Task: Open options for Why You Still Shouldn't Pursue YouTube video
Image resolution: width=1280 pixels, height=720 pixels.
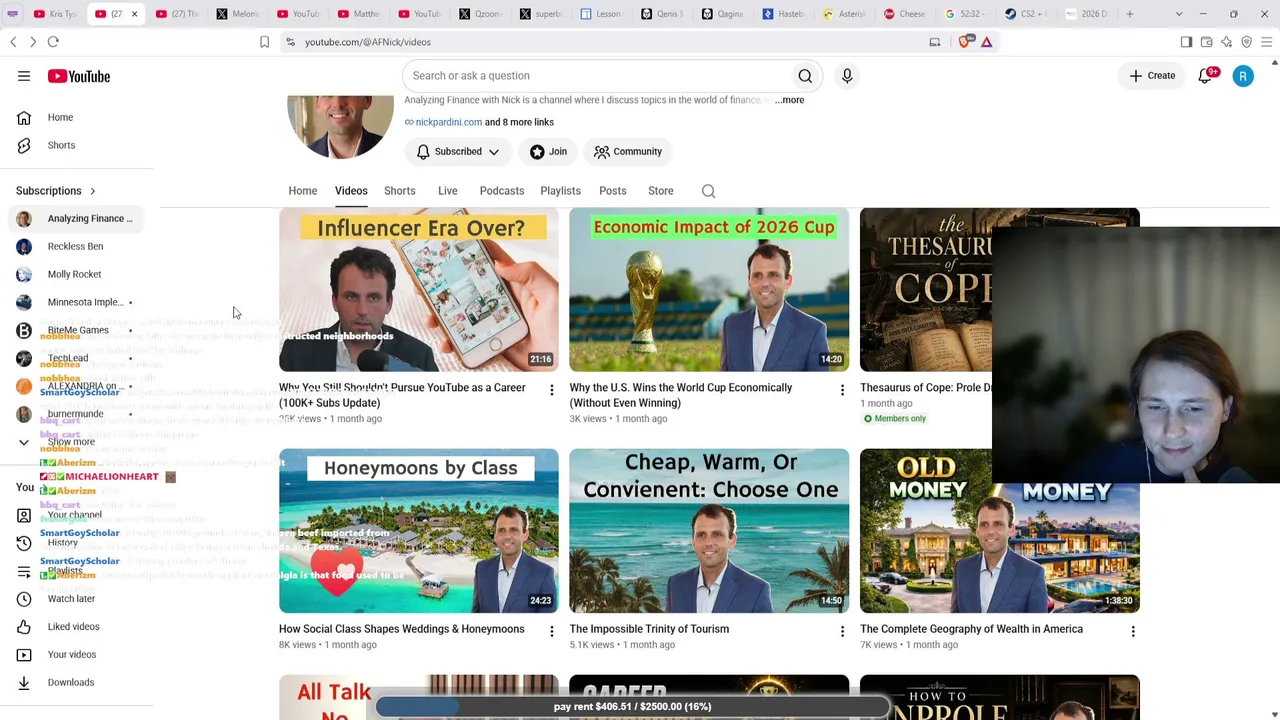Action: point(551,390)
